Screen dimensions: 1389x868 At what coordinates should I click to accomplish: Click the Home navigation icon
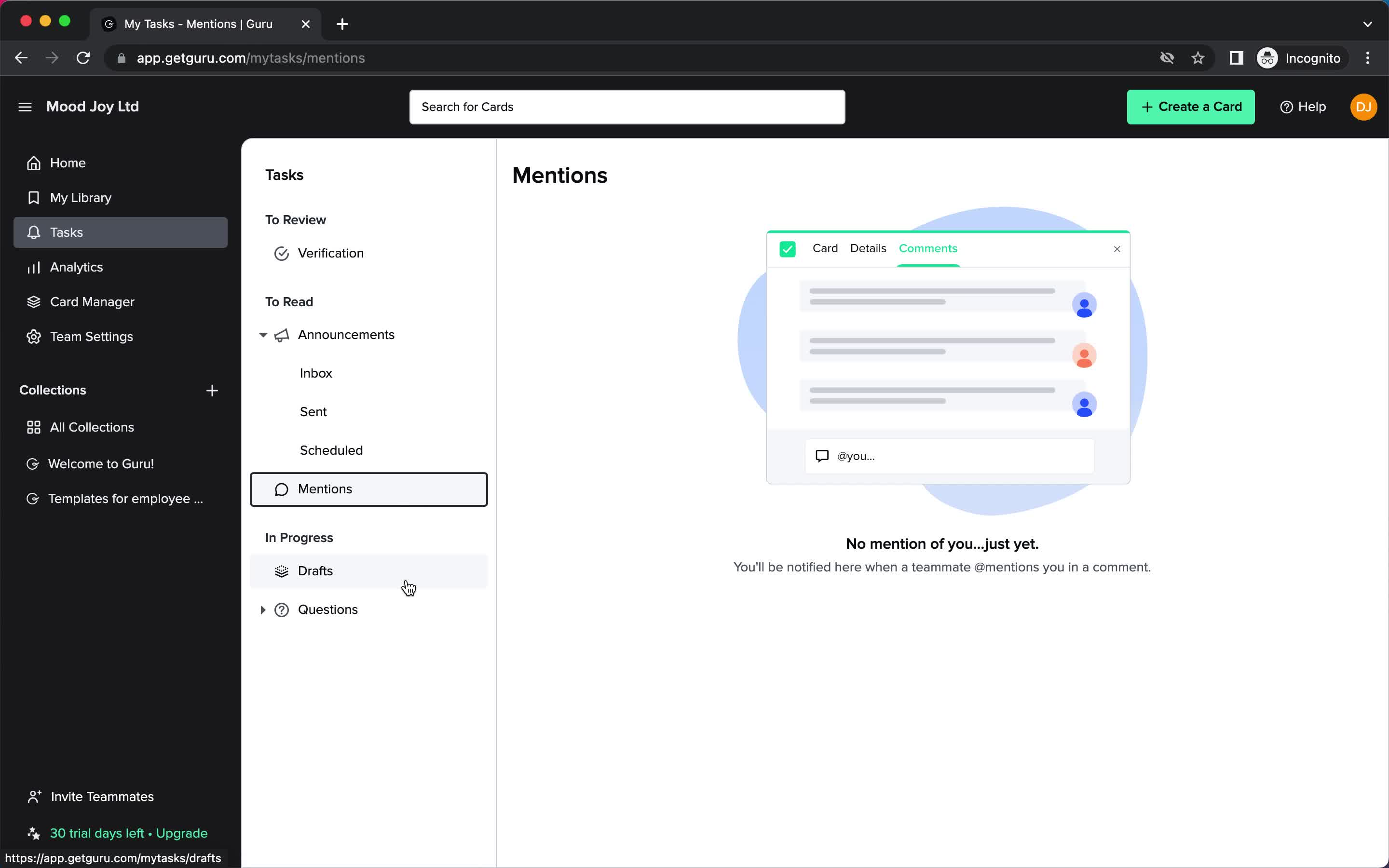[34, 162]
